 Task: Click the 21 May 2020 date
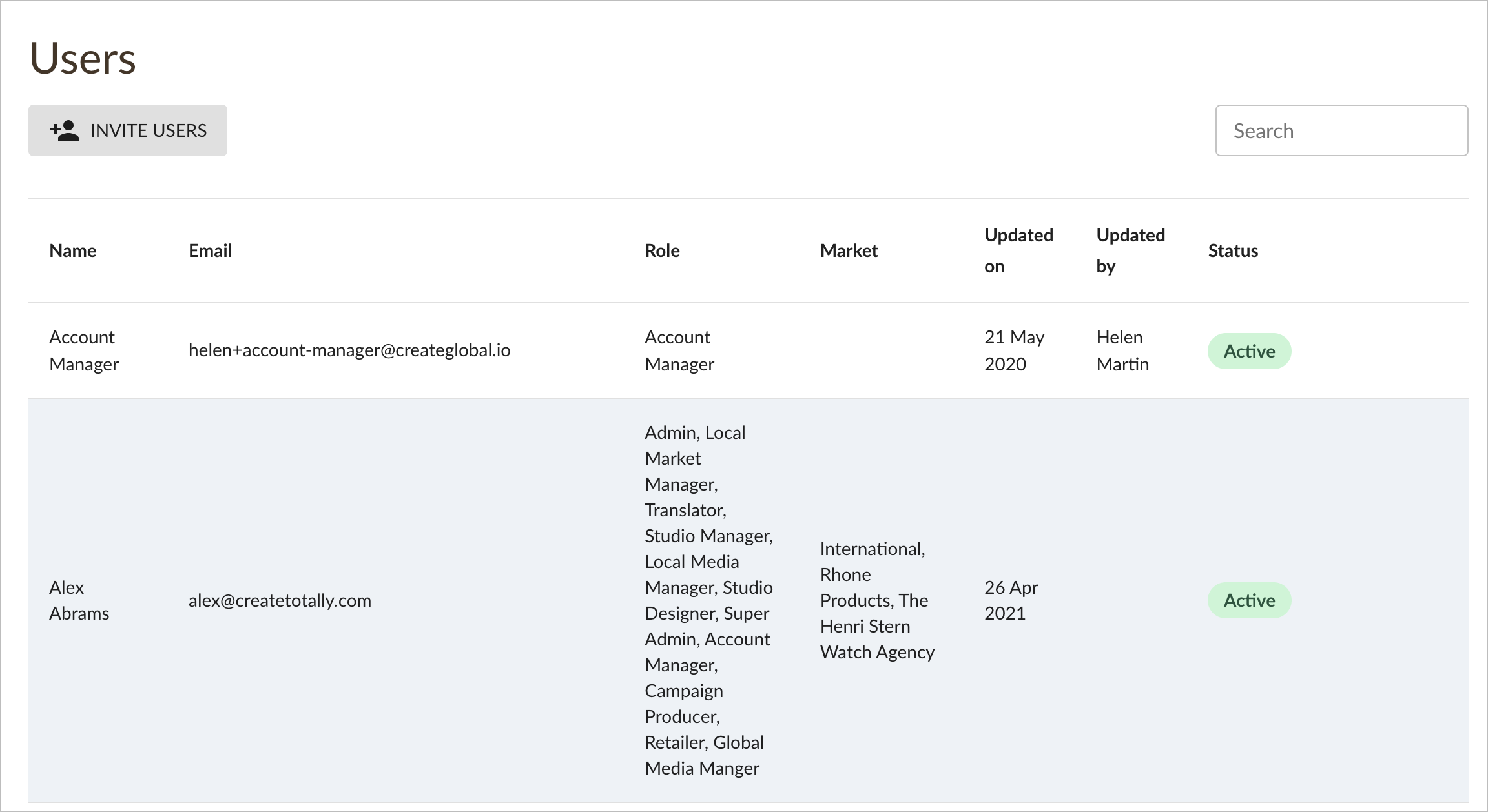(x=1014, y=350)
